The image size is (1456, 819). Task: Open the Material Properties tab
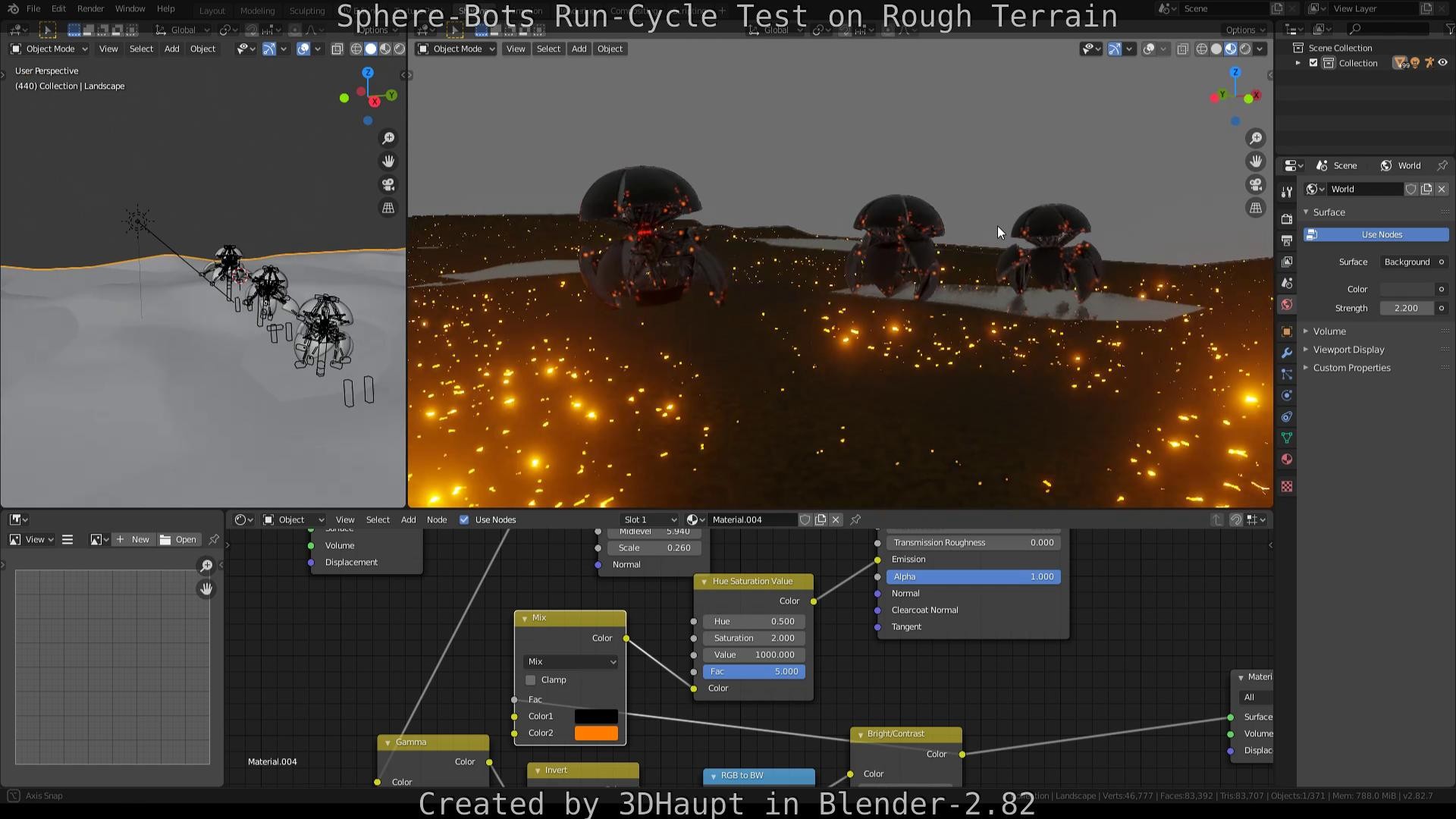pos(1286,459)
